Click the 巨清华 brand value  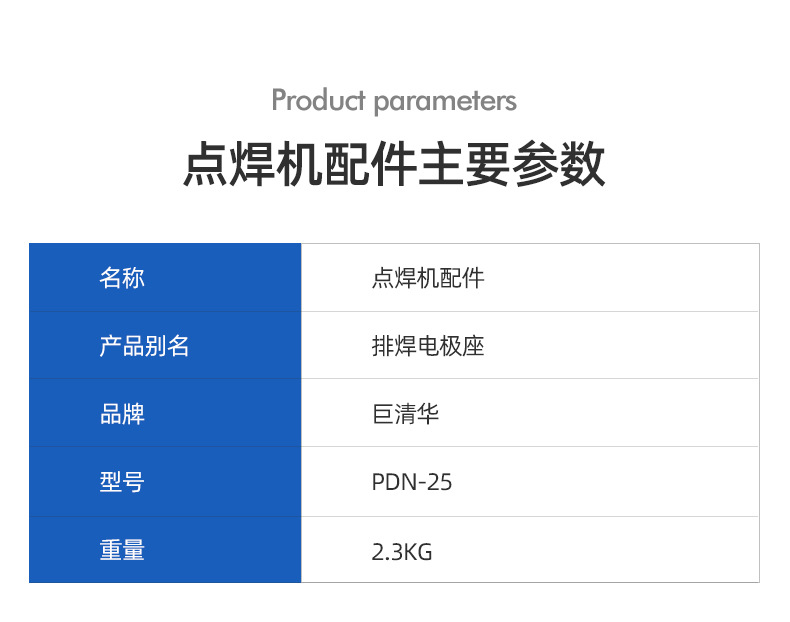pos(406,413)
